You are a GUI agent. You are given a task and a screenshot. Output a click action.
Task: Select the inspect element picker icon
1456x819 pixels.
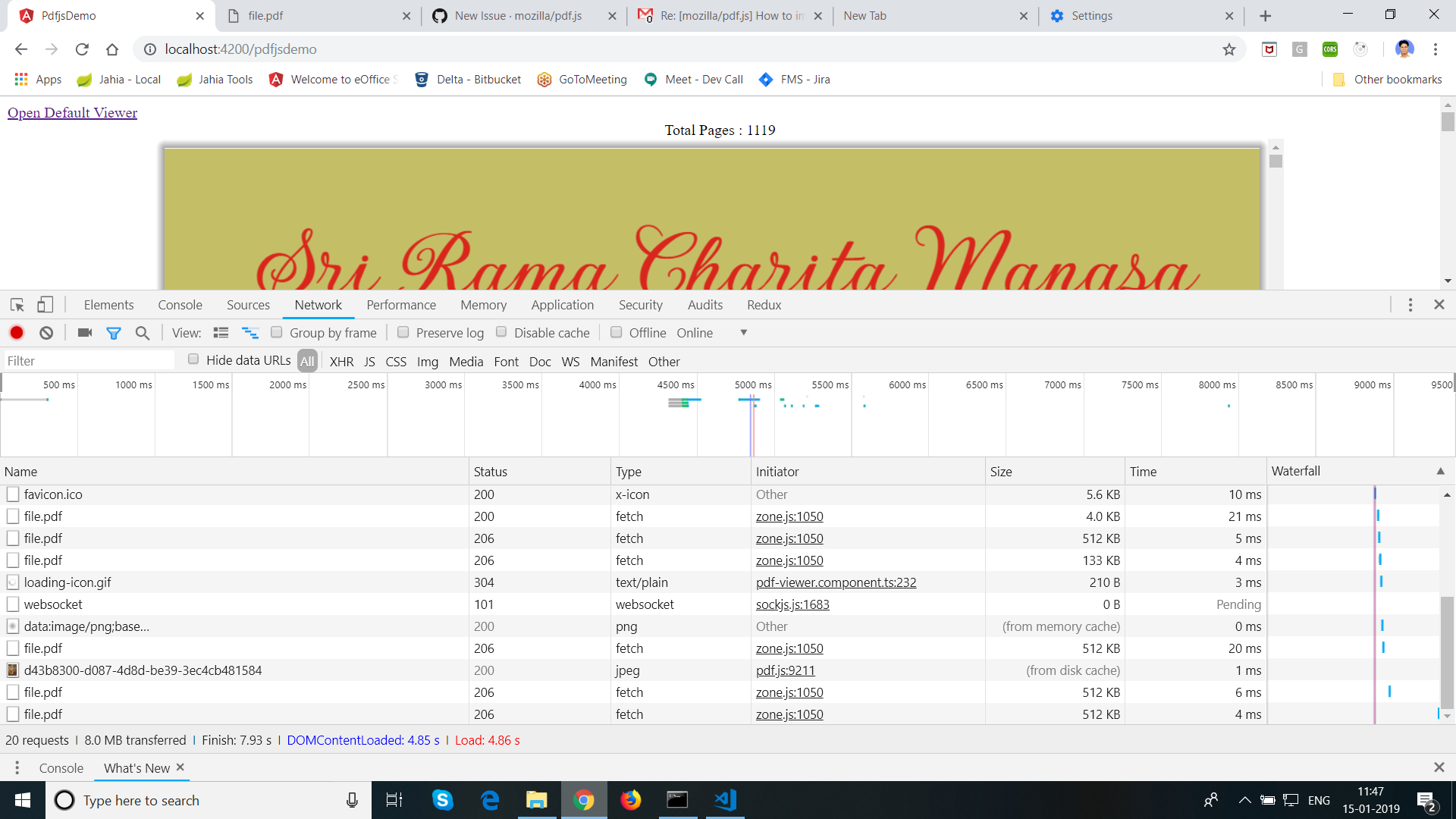17,305
